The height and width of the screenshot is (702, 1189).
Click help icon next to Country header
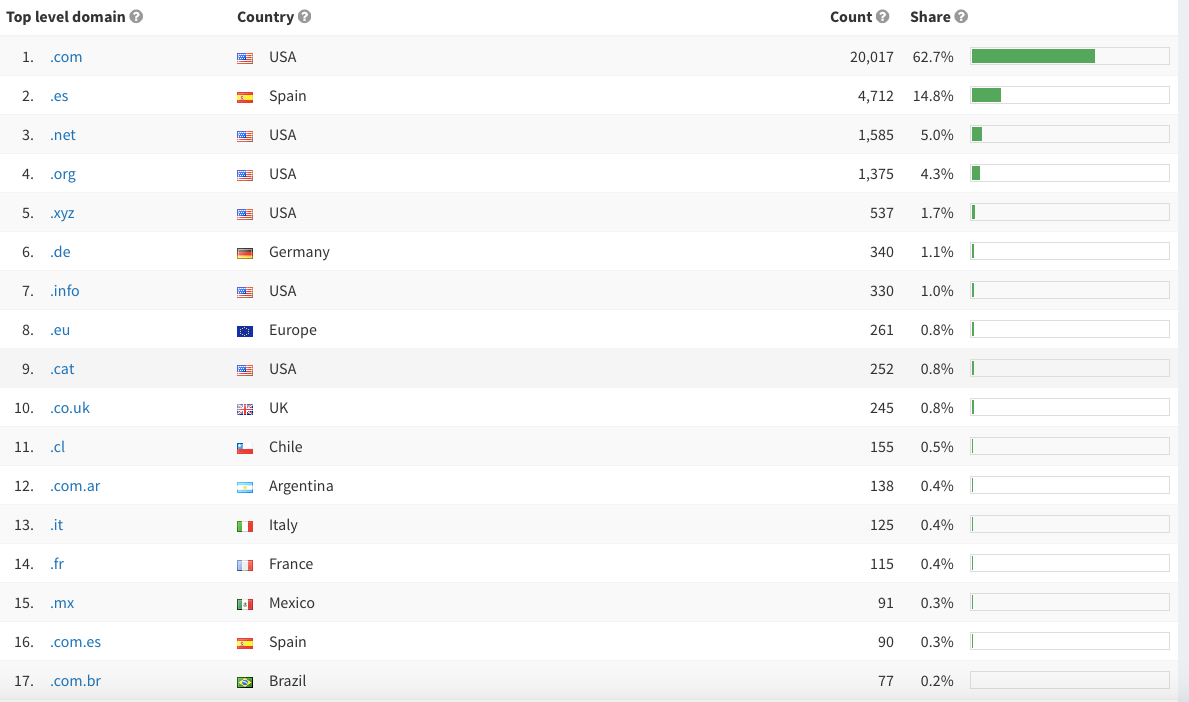click(305, 17)
